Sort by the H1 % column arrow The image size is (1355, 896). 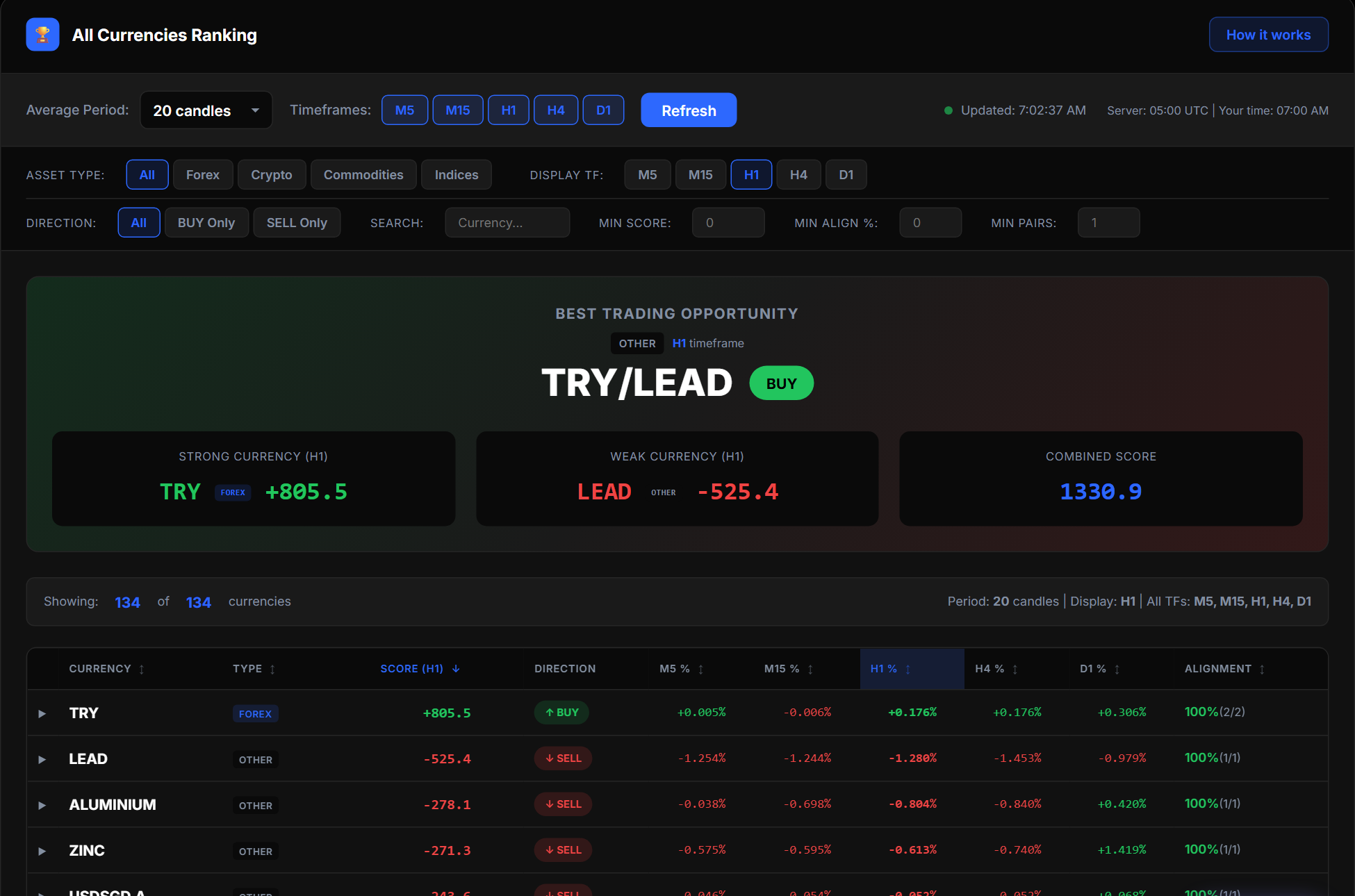click(x=908, y=669)
